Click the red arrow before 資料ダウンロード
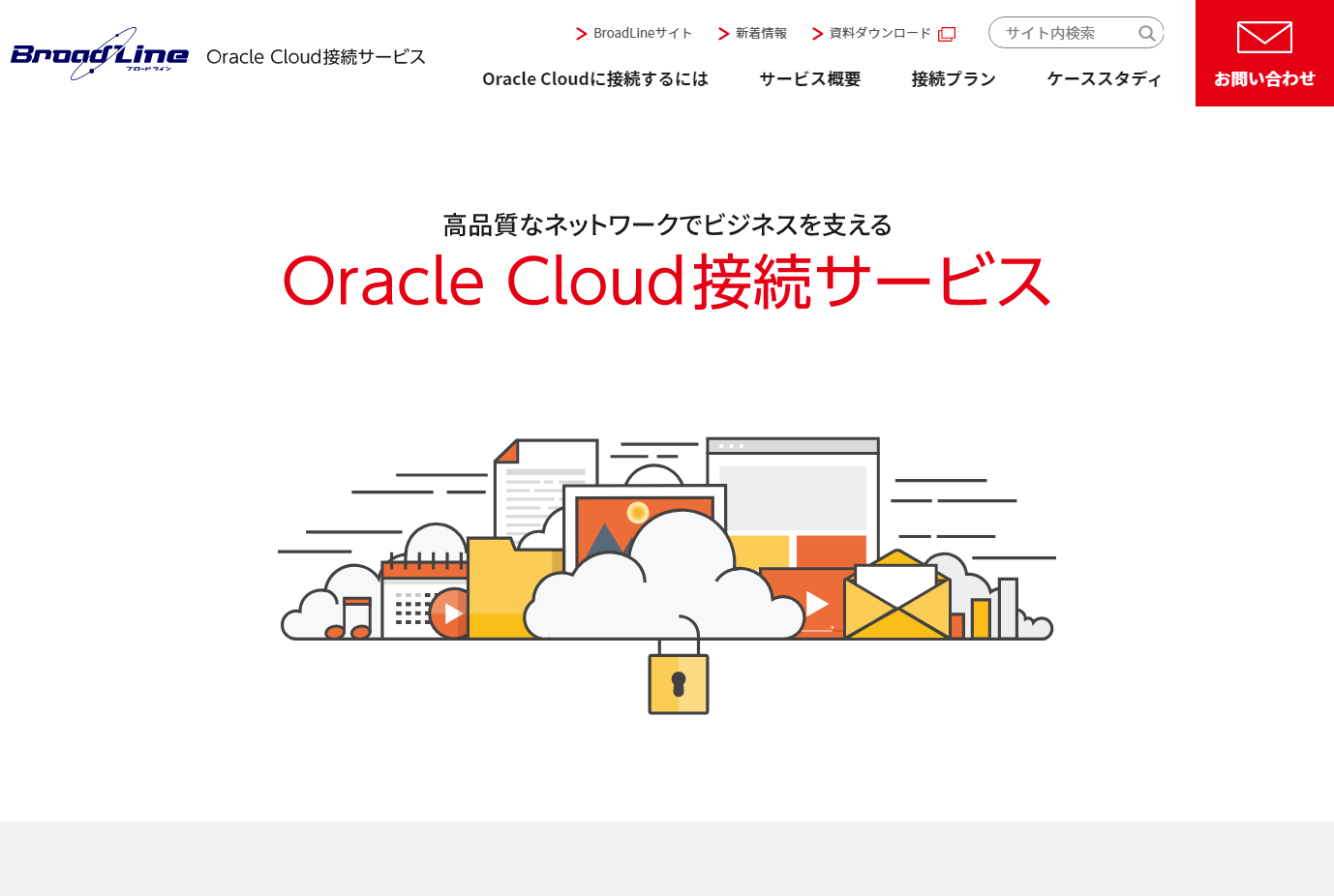The image size is (1334, 896). click(x=816, y=32)
